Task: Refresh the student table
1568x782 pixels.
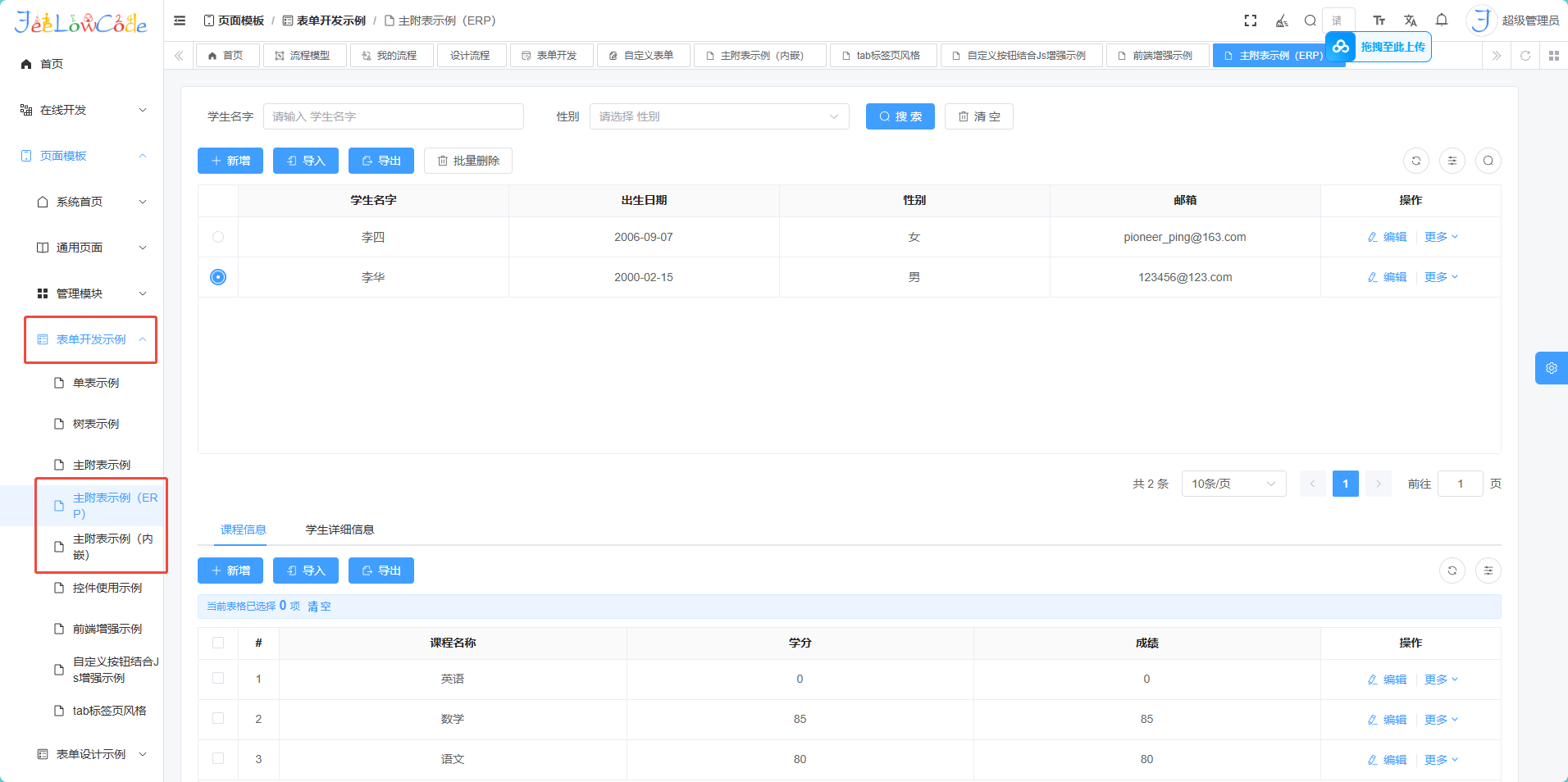Action: (x=1415, y=161)
